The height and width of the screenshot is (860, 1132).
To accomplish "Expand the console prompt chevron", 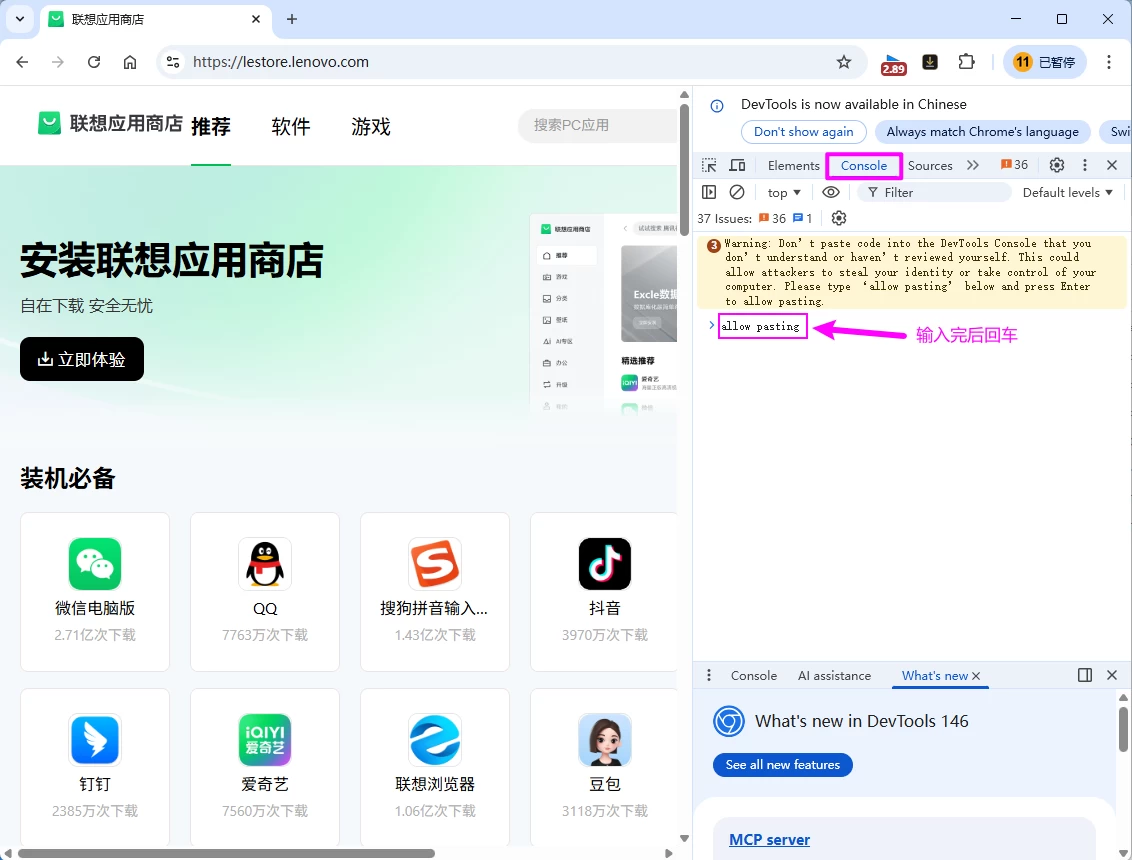I will [711, 326].
